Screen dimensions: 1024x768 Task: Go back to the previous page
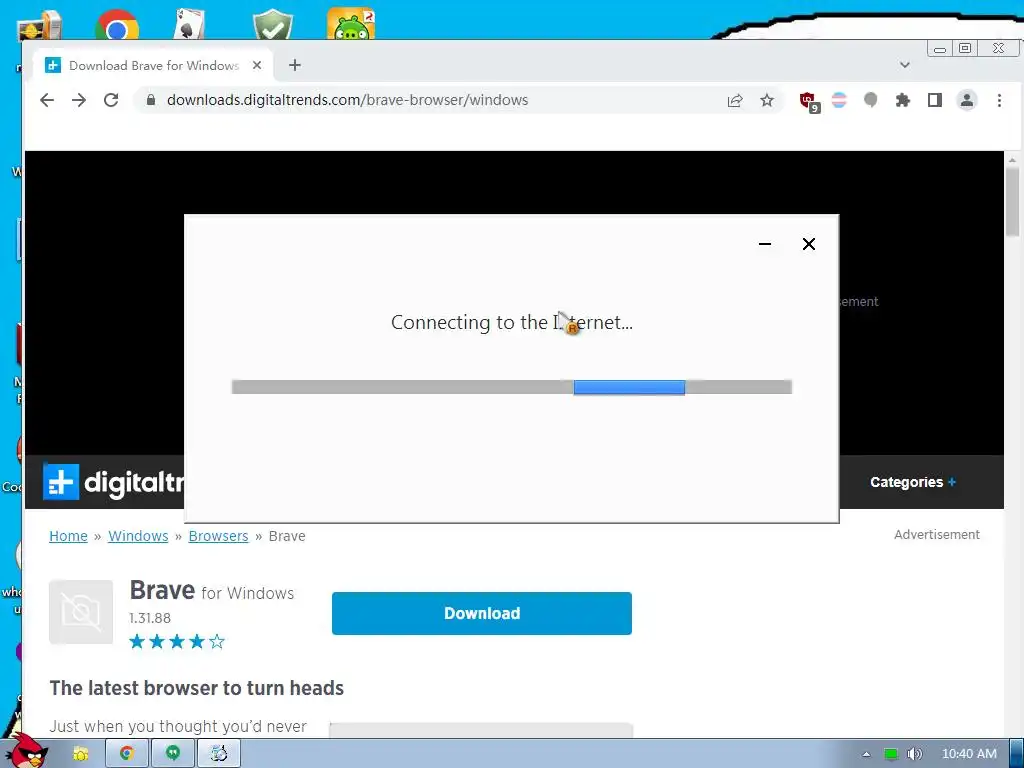coord(47,100)
